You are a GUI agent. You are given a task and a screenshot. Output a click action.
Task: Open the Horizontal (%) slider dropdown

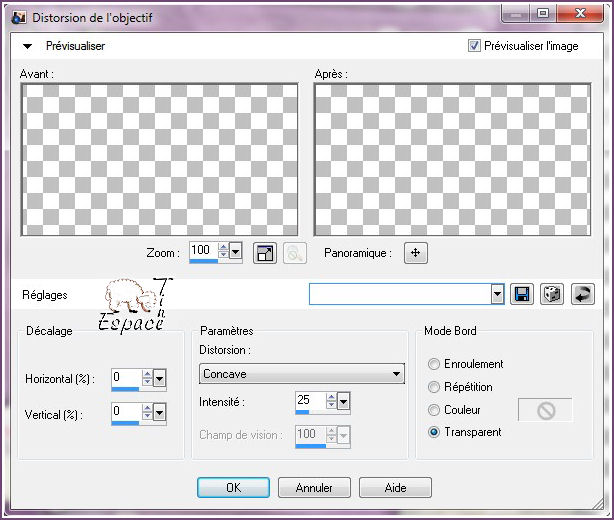coord(159,378)
